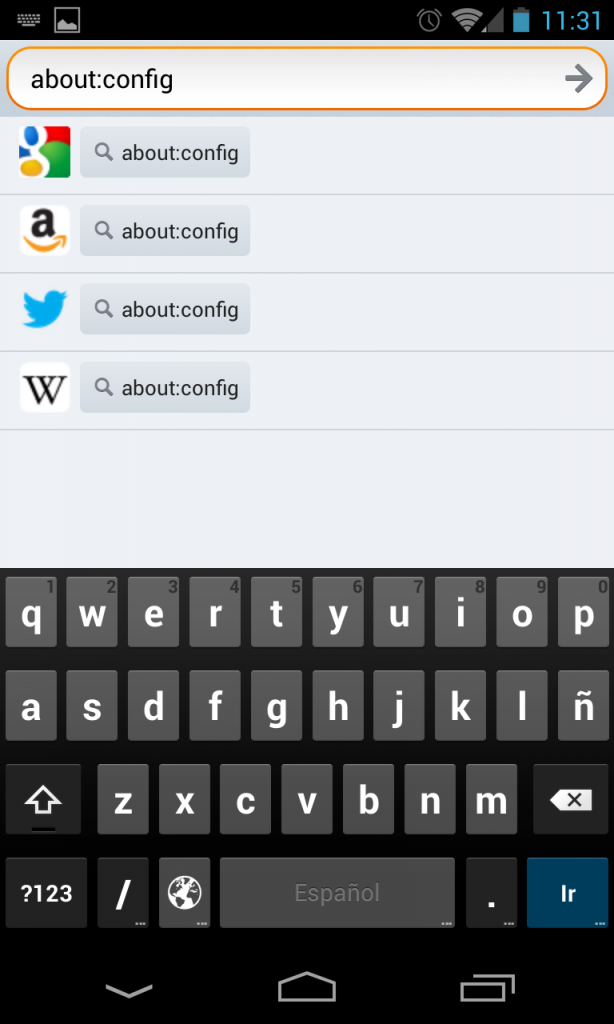Toggle the shift key on keyboard
This screenshot has height=1024, width=614.
coord(43,800)
